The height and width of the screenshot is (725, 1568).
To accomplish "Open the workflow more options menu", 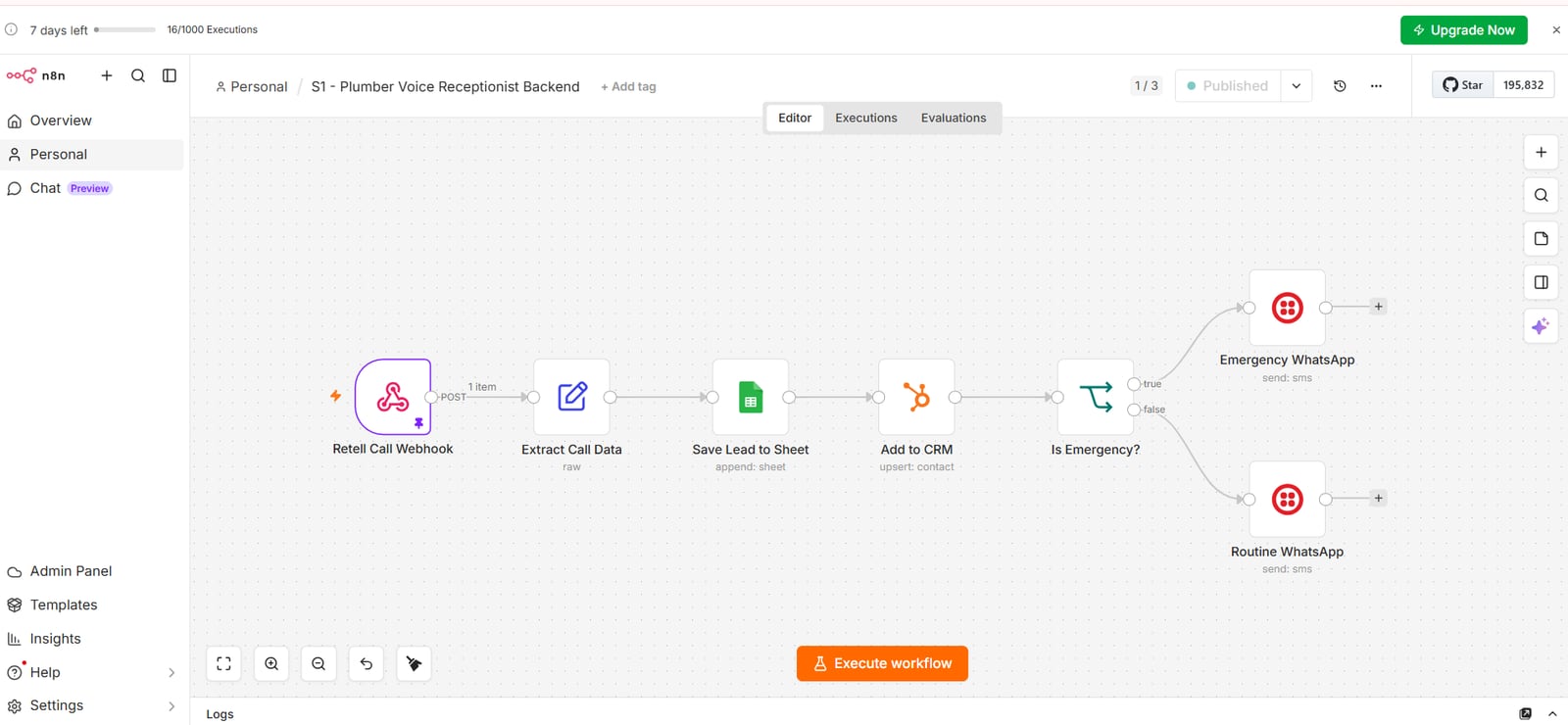I will pos(1376,86).
